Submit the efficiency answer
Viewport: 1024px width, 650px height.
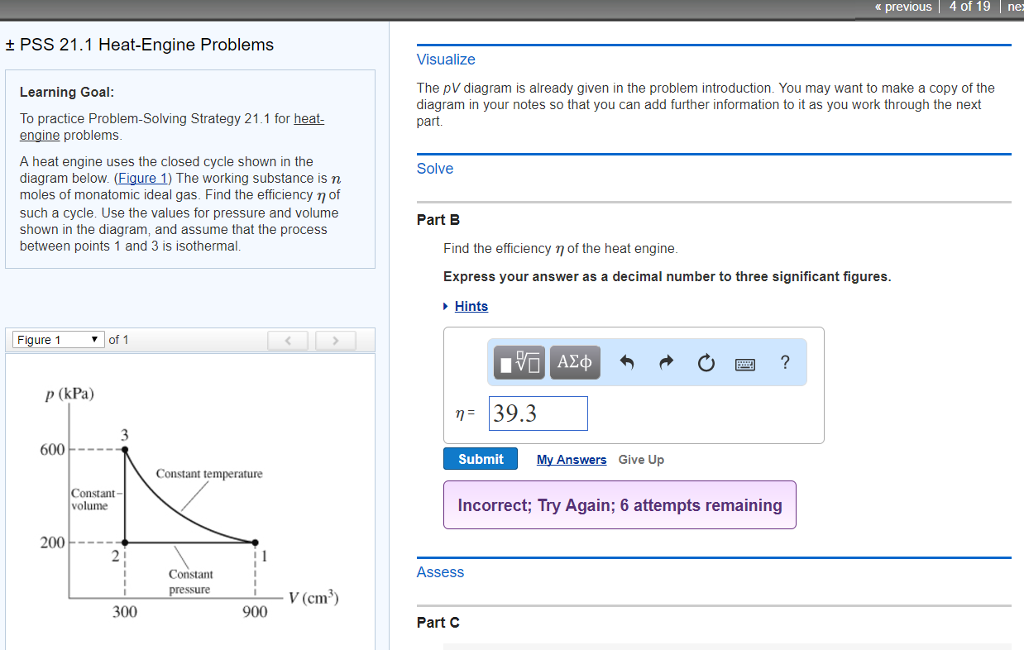[x=480, y=458]
